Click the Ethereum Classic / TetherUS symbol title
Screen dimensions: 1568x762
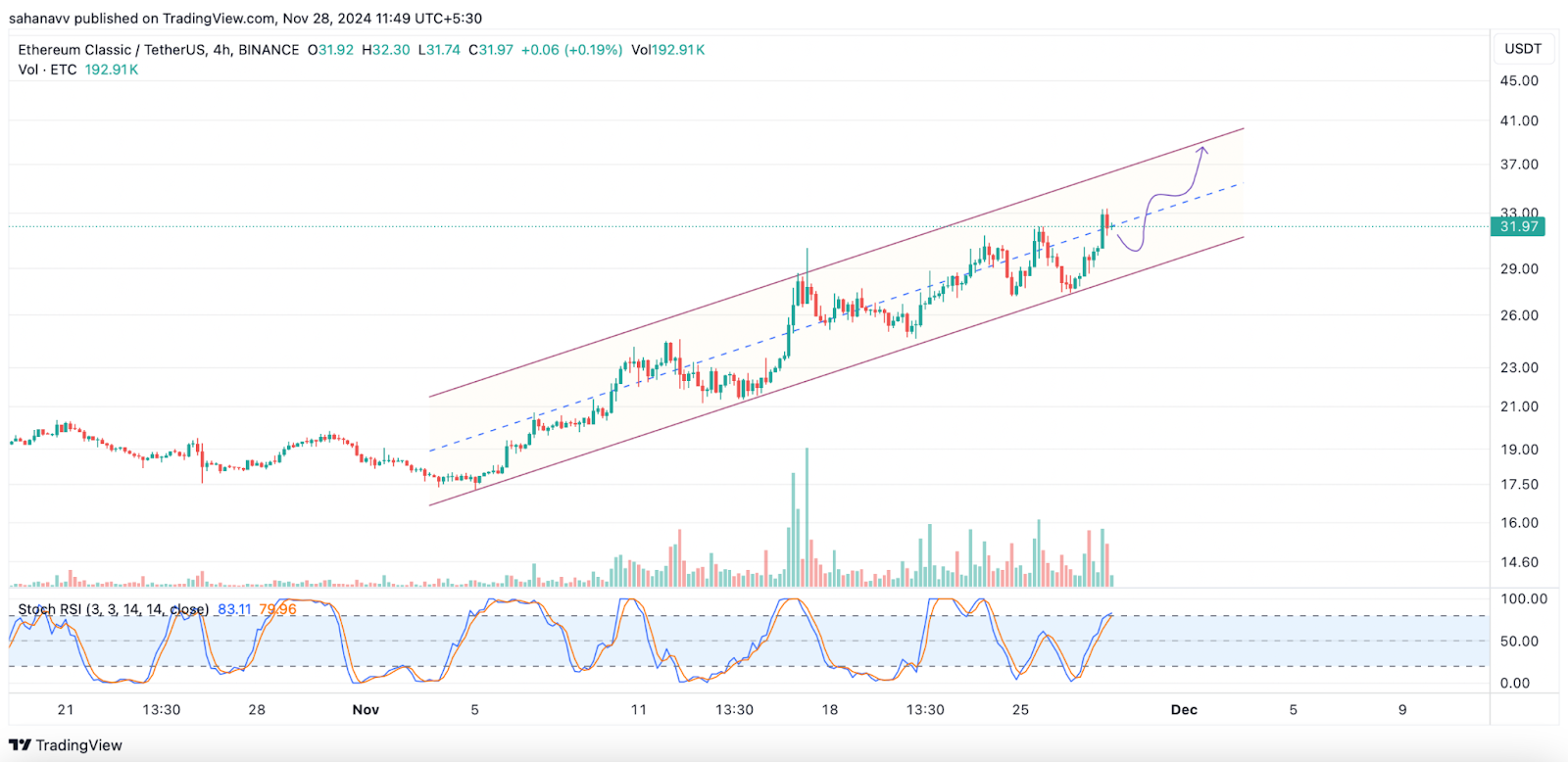(159, 50)
